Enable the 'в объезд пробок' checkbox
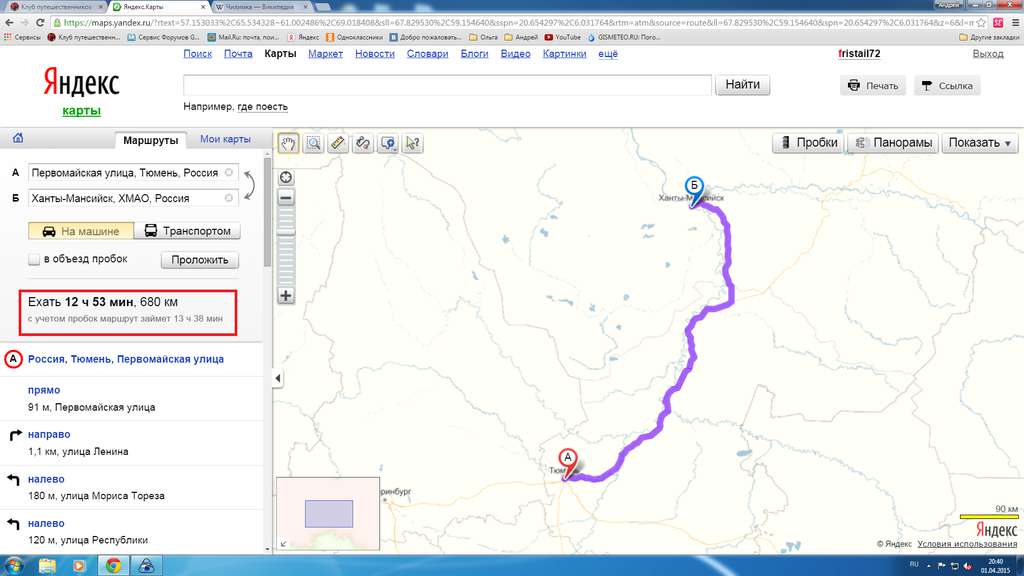1024x576 pixels. 35,259
